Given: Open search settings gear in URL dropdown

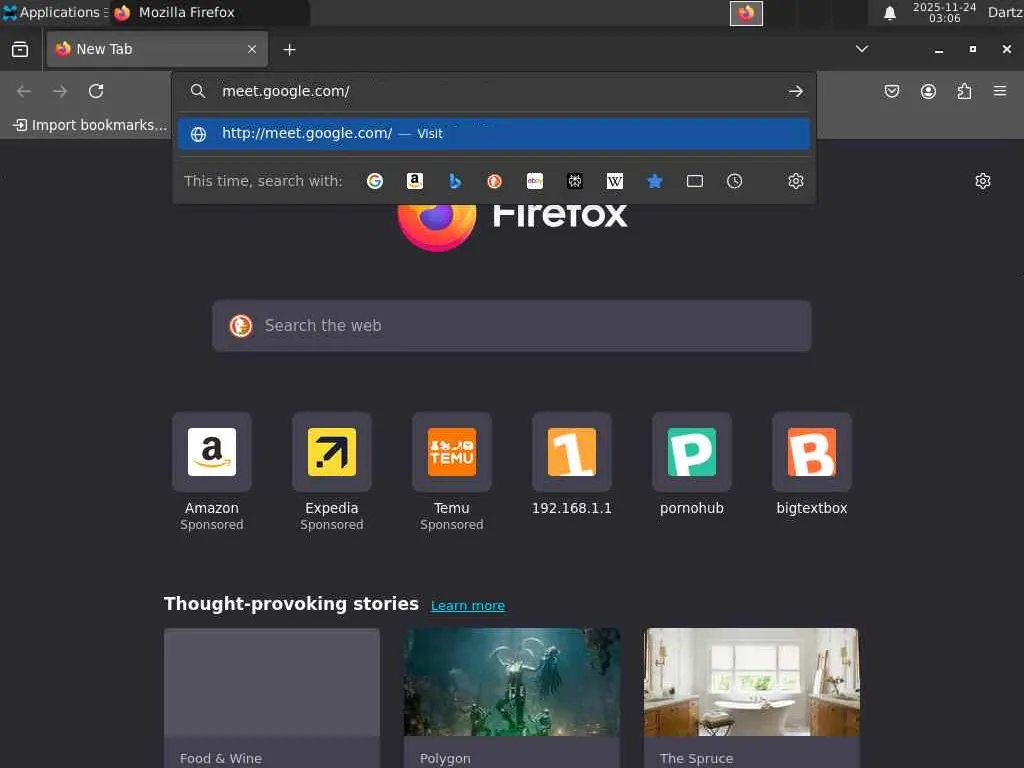Looking at the screenshot, I should pyautogui.click(x=795, y=181).
